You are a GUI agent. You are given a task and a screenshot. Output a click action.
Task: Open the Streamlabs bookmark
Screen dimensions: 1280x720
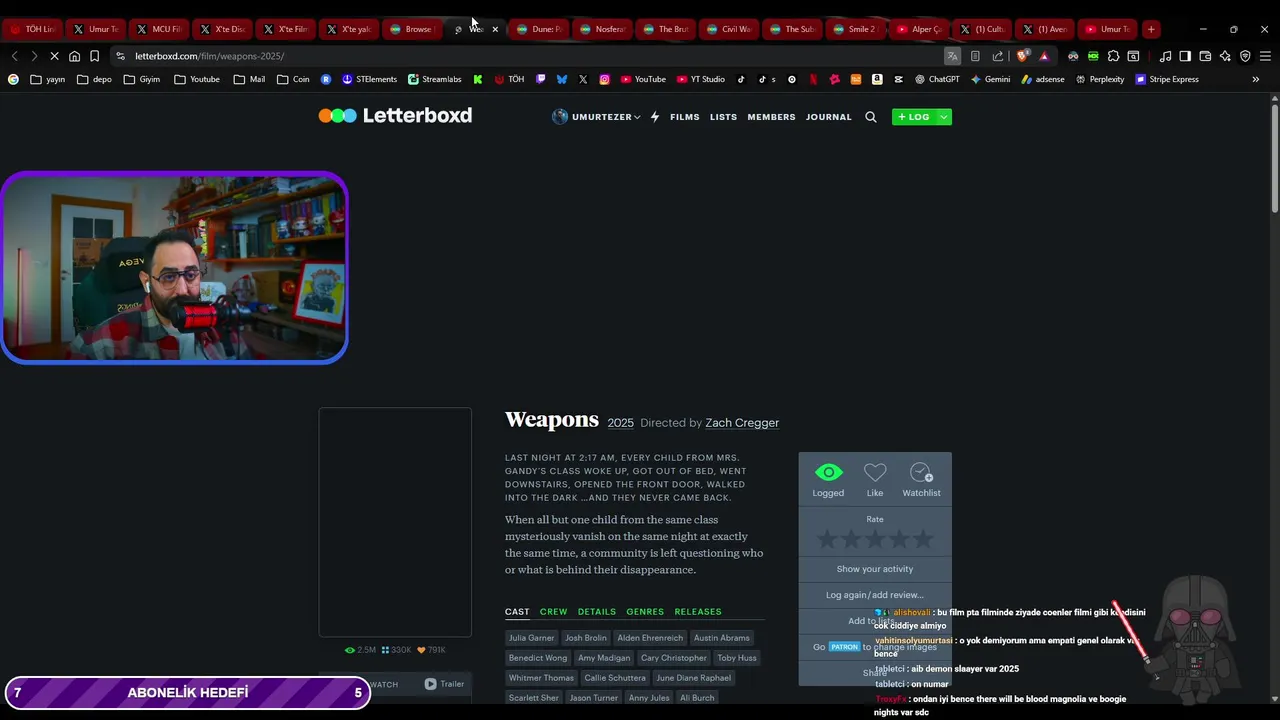pyautogui.click(x=434, y=79)
